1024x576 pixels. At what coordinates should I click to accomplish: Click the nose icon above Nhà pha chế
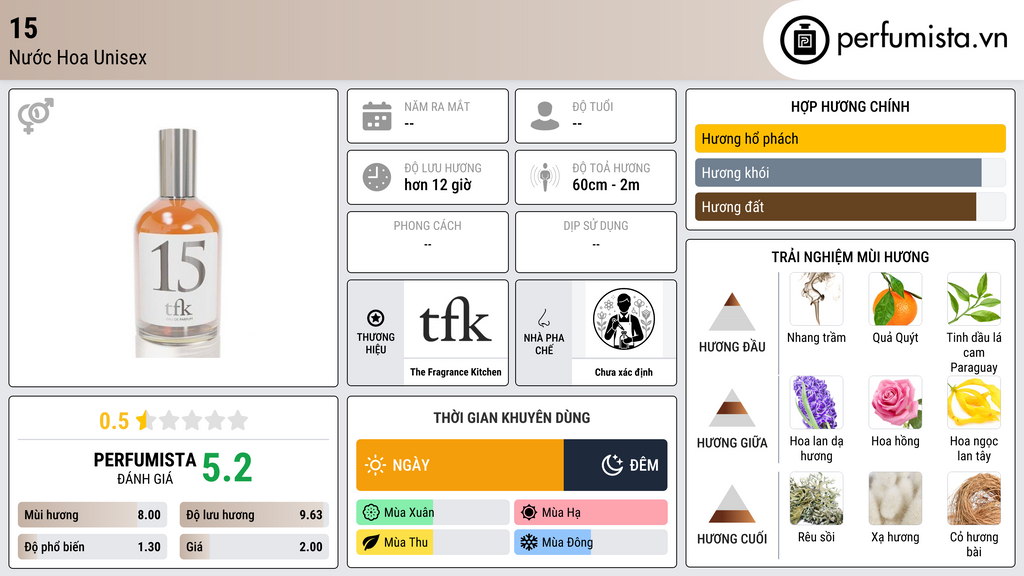[543, 318]
